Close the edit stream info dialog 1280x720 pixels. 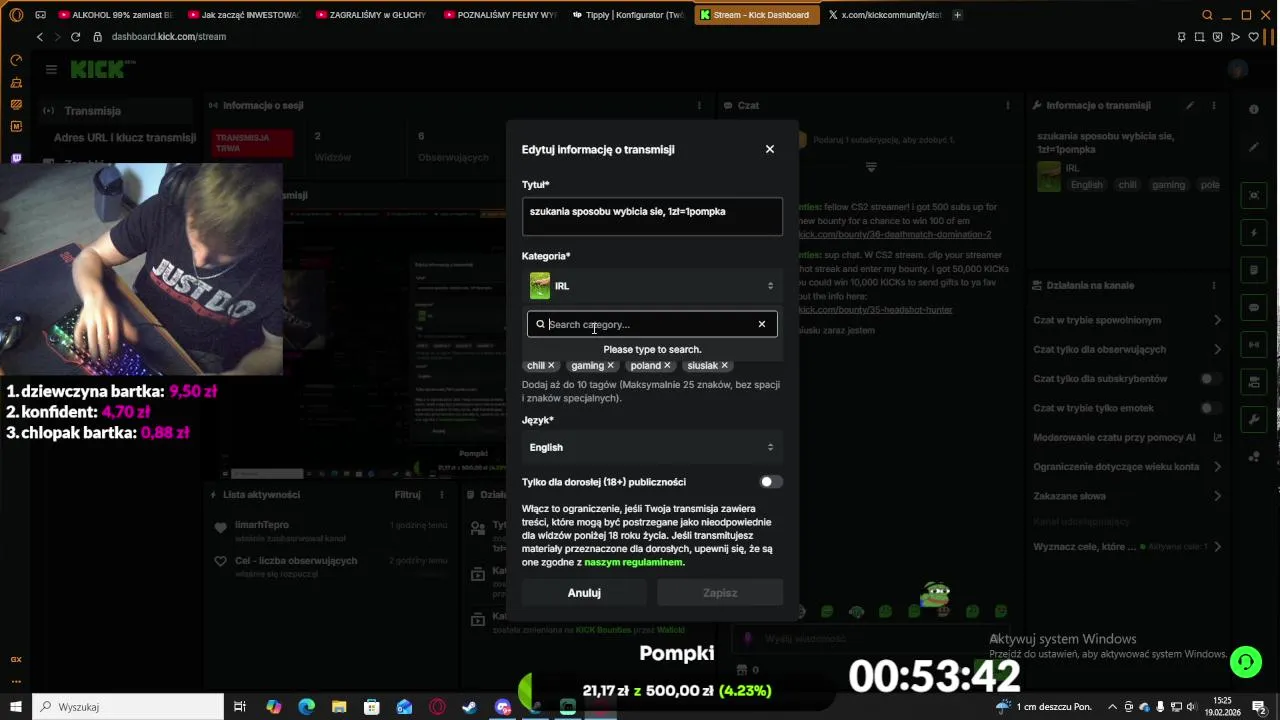[769, 149]
